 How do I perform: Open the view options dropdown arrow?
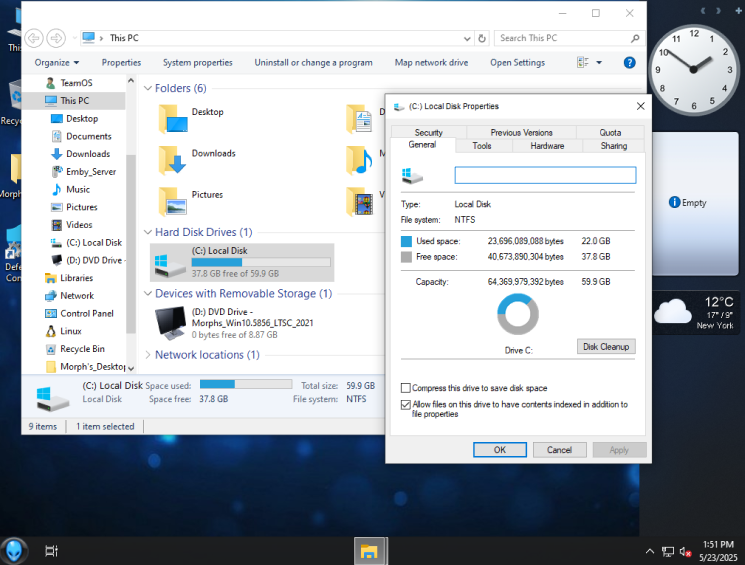pos(599,63)
